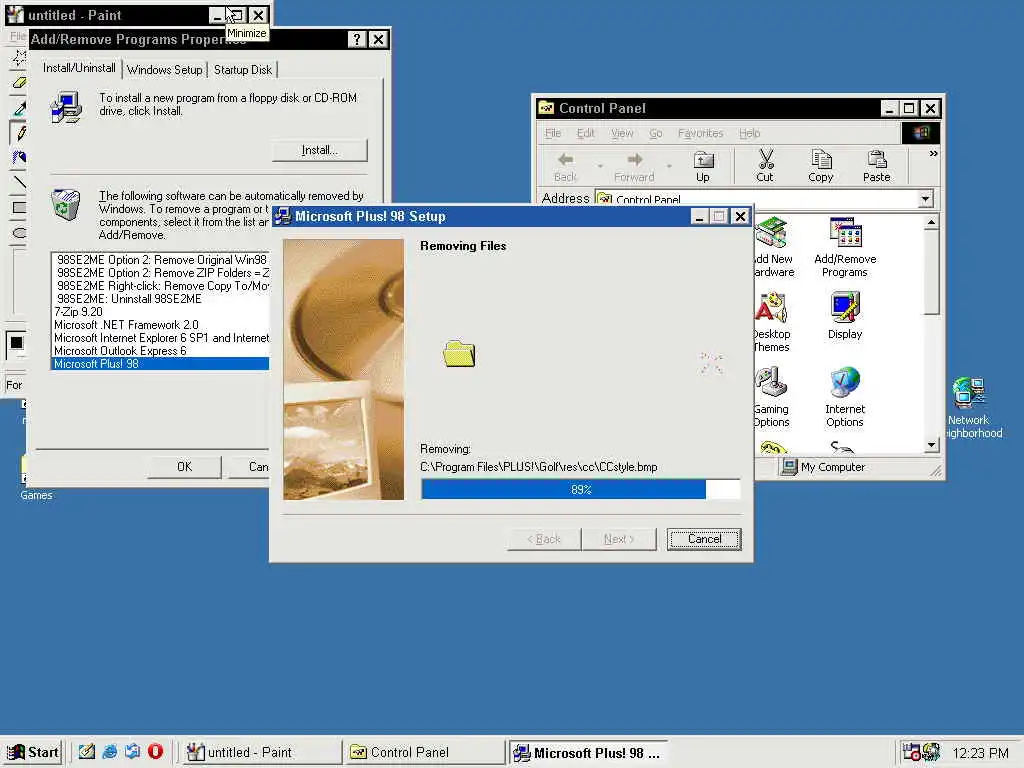Open the Favorites menu in Control Panel

click(x=701, y=133)
